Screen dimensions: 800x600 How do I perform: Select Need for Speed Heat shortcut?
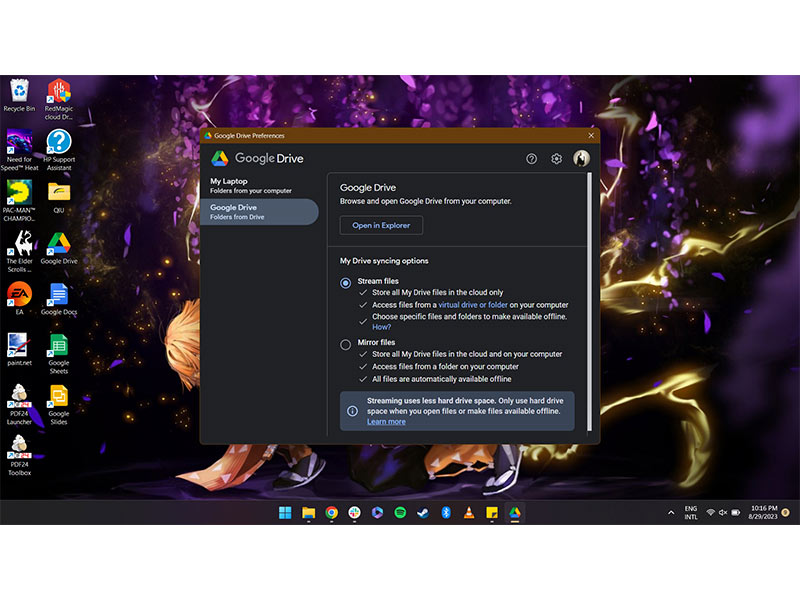click(19, 150)
